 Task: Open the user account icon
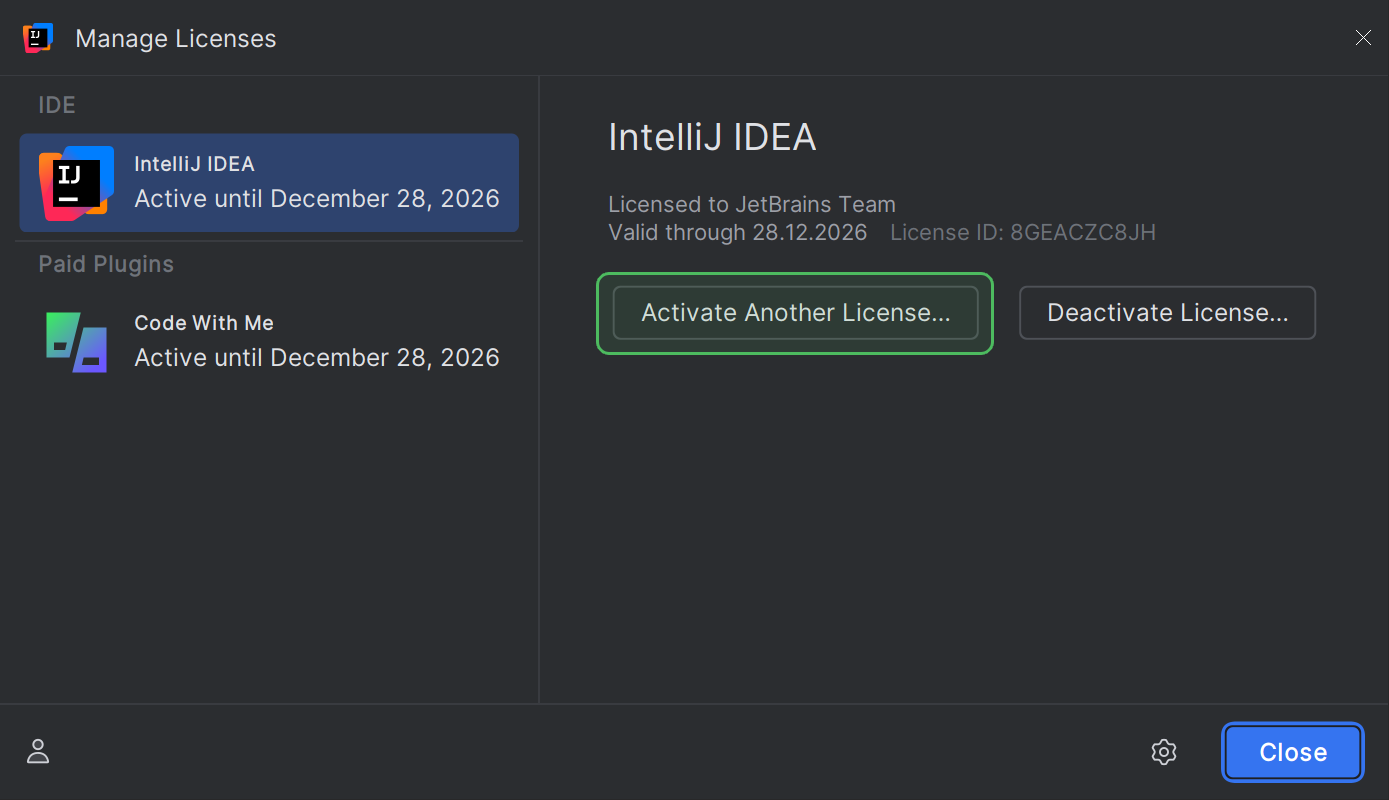pos(37,751)
